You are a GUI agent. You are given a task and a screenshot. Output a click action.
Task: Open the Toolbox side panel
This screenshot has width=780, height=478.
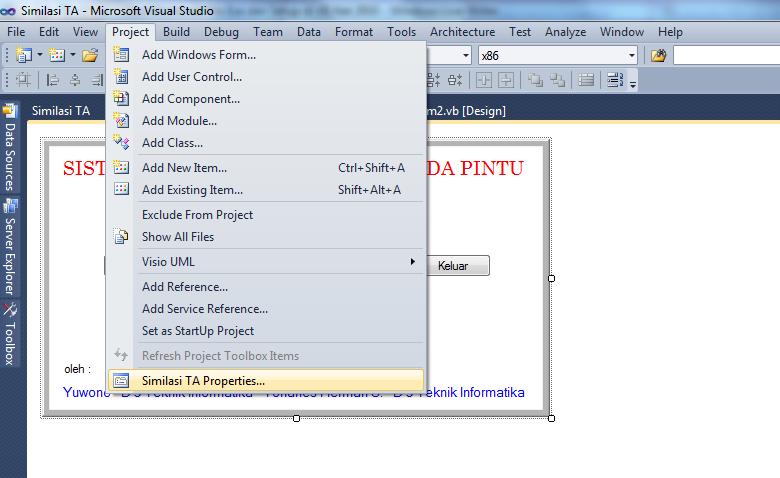(10, 333)
